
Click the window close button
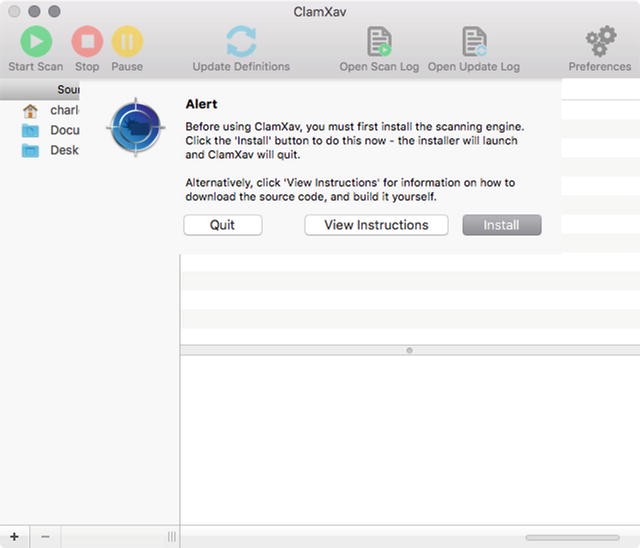(x=14, y=11)
